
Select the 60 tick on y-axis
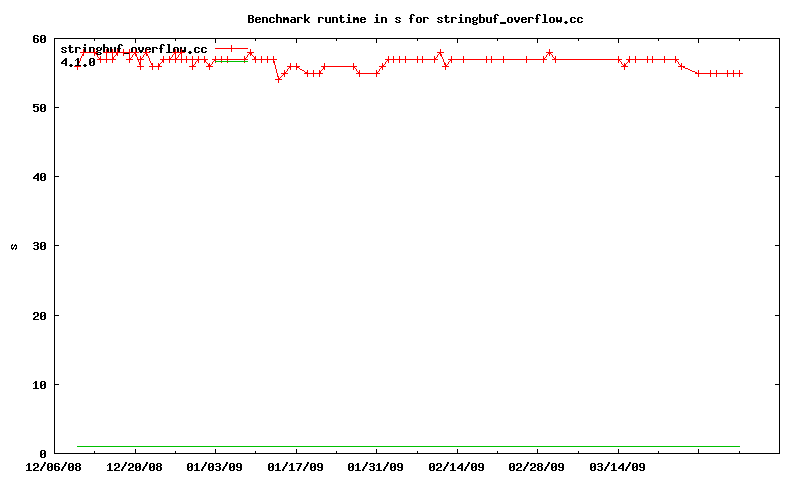[39, 39]
